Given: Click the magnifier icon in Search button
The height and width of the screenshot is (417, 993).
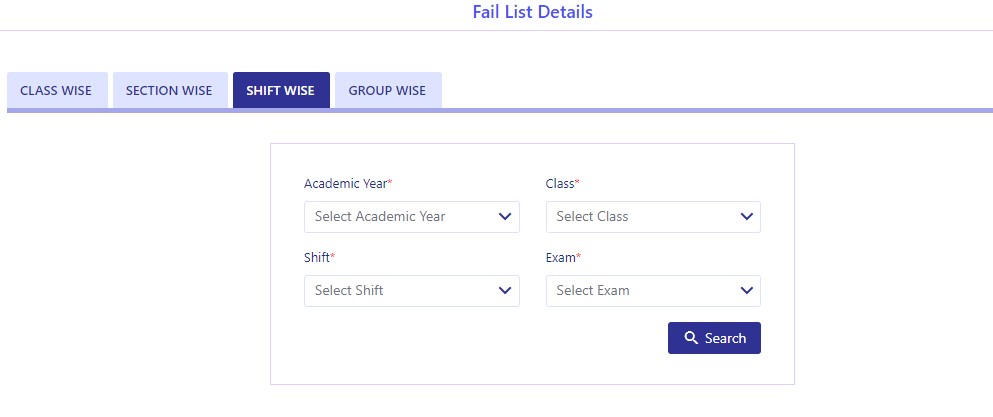Looking at the screenshot, I should tap(691, 338).
